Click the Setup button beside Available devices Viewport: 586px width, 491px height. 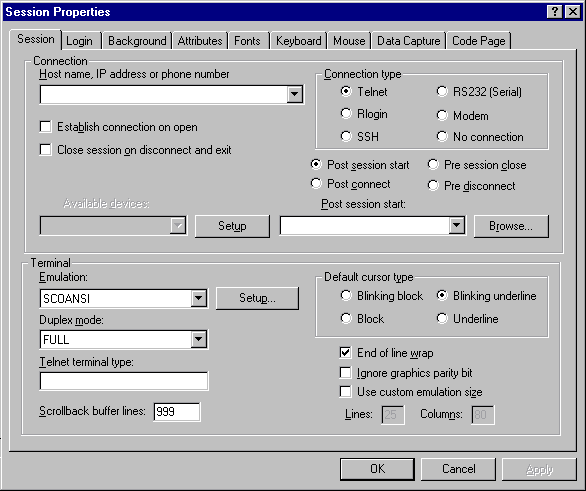coord(232,226)
